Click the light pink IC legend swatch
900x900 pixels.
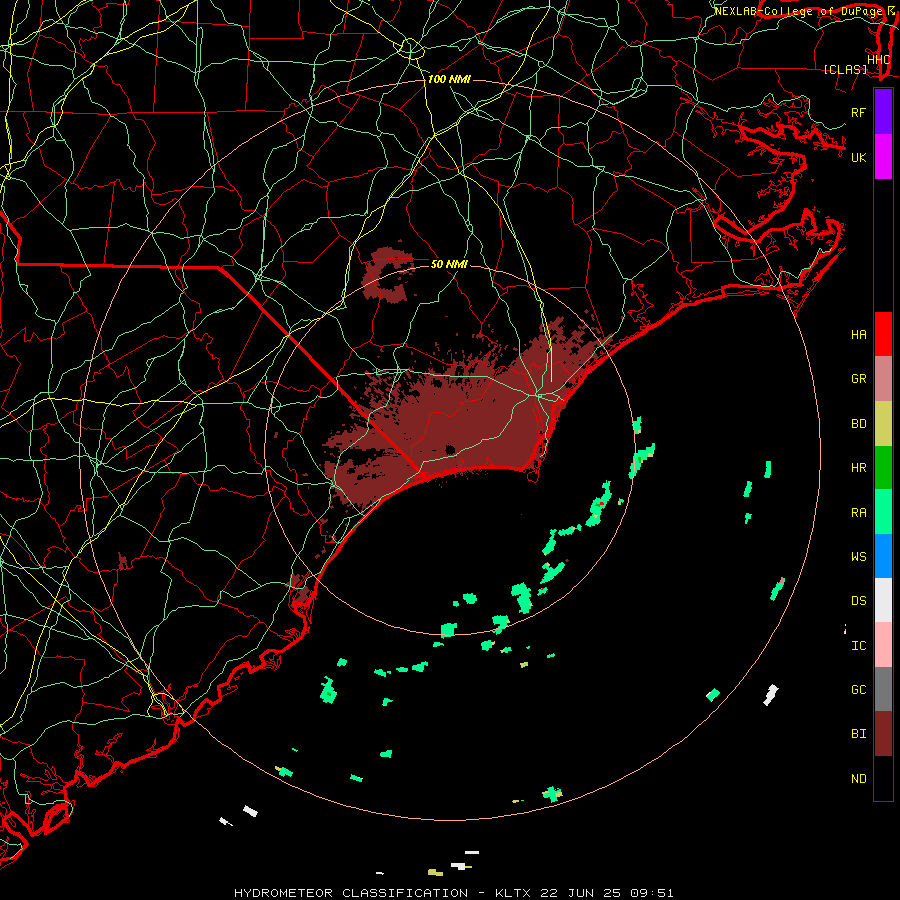(883, 645)
